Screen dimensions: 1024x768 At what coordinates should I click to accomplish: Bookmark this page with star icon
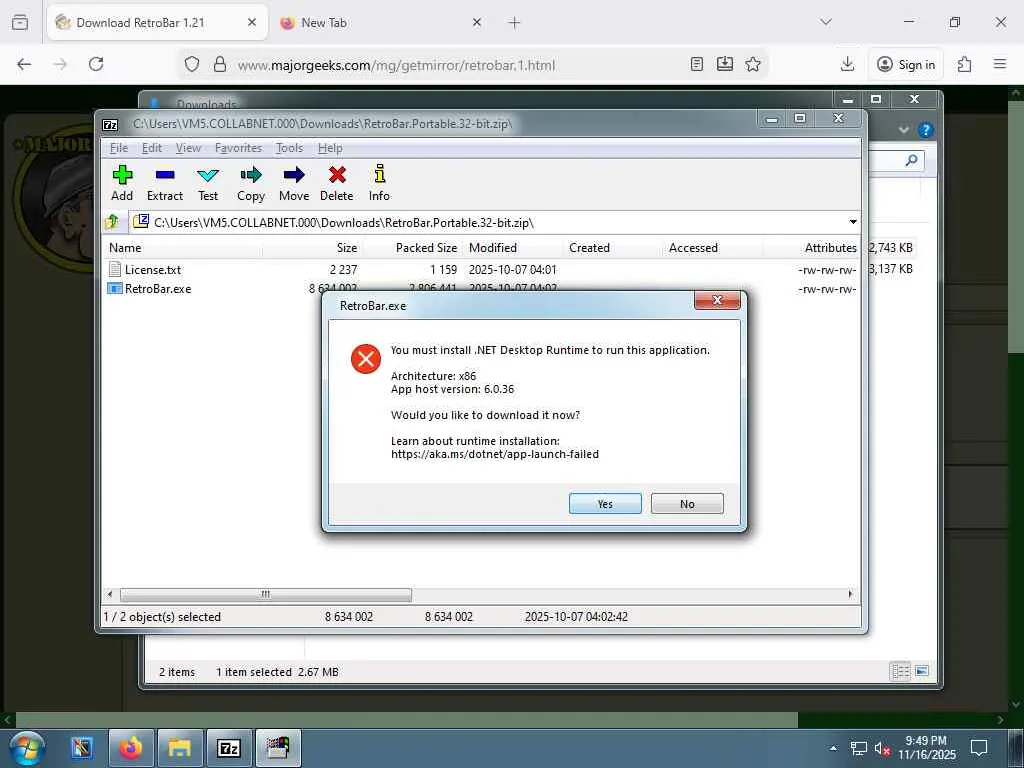(753, 64)
